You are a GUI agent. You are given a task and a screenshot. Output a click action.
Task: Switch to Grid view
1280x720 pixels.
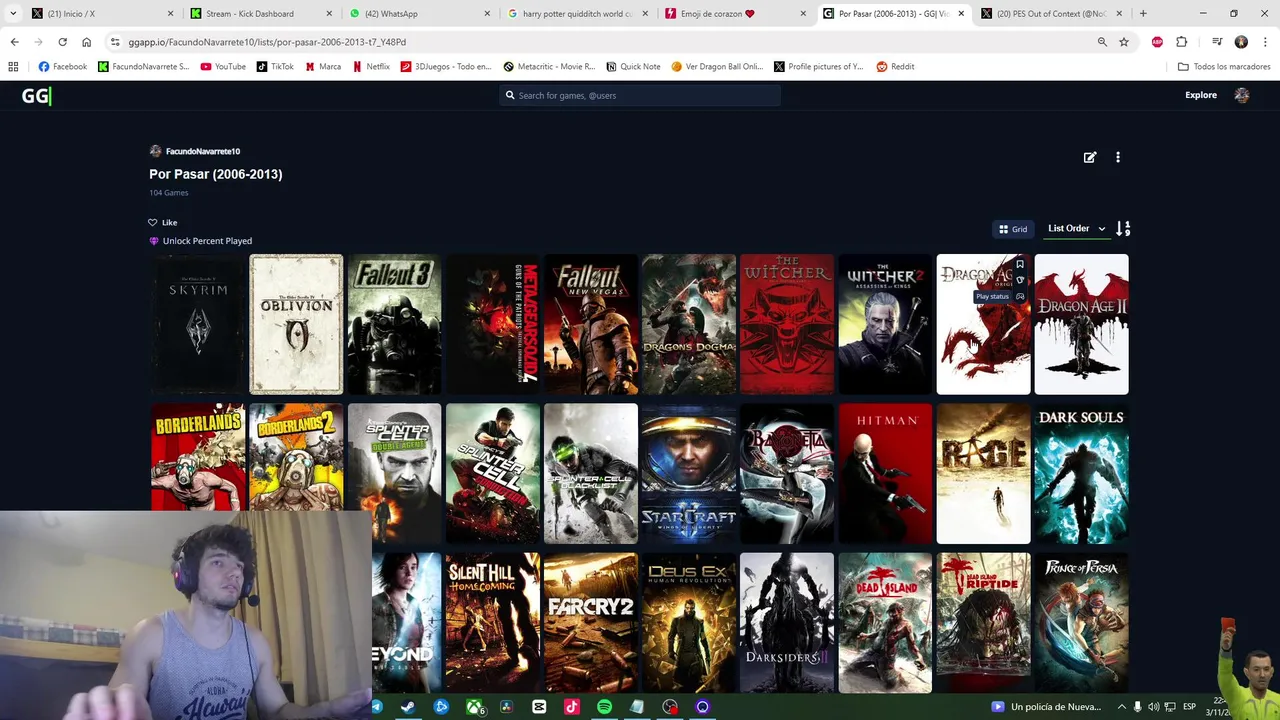[1013, 229]
